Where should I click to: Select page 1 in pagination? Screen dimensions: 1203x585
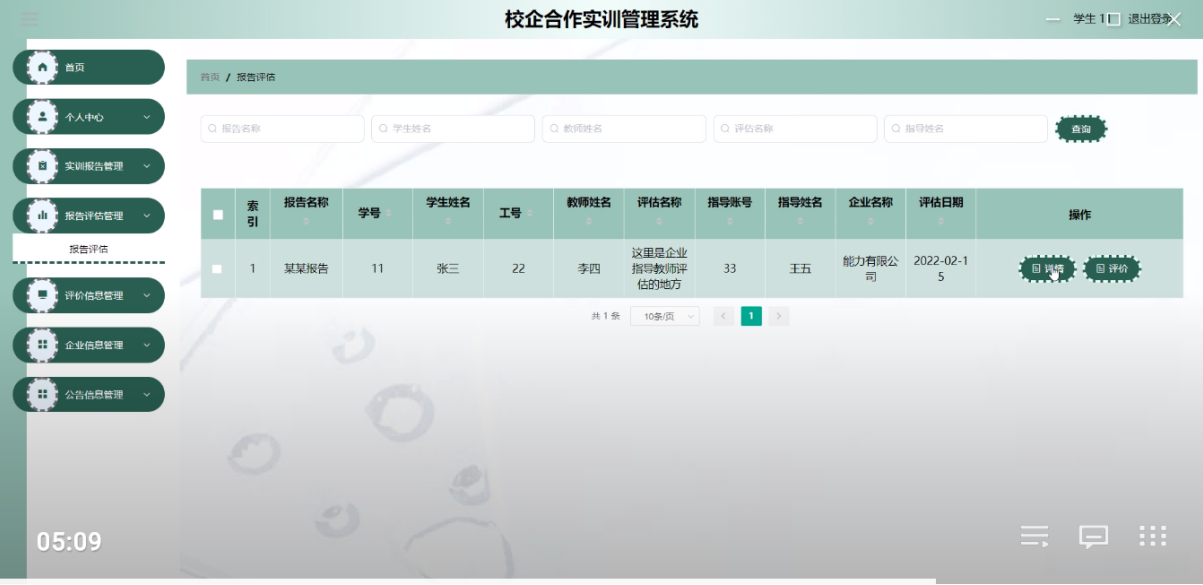click(751, 316)
